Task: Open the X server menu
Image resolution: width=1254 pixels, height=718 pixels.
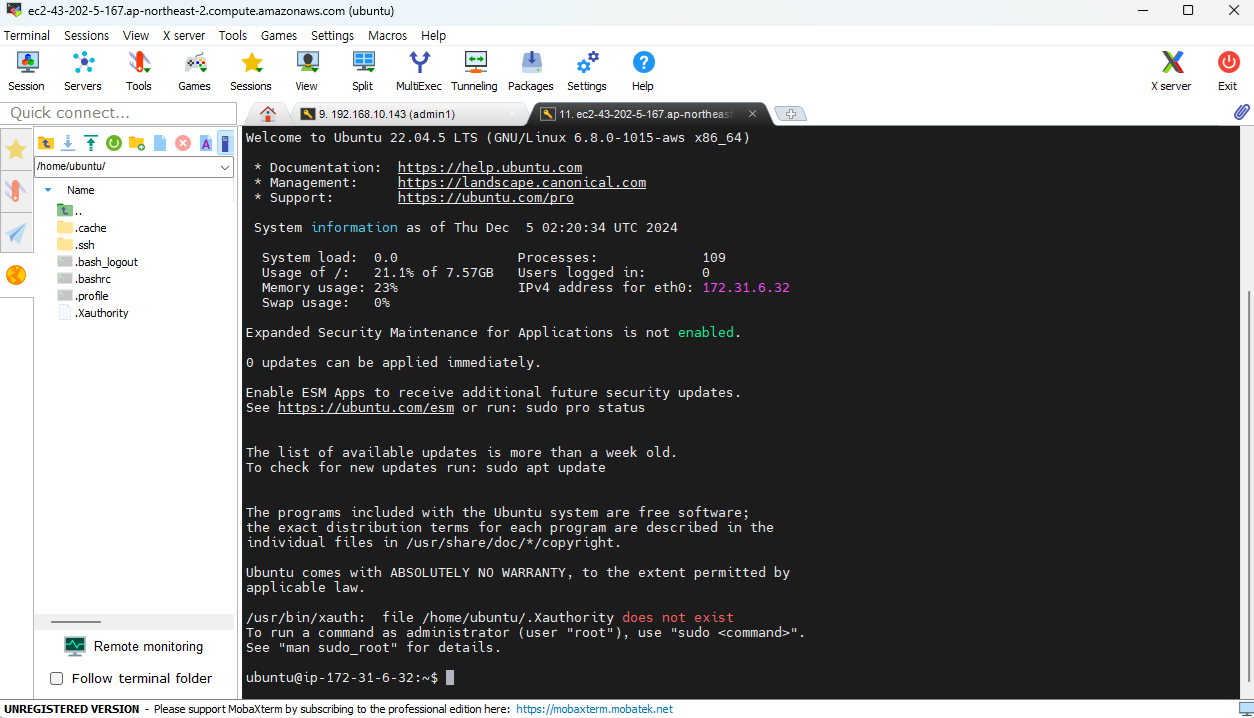Action: click(x=184, y=35)
